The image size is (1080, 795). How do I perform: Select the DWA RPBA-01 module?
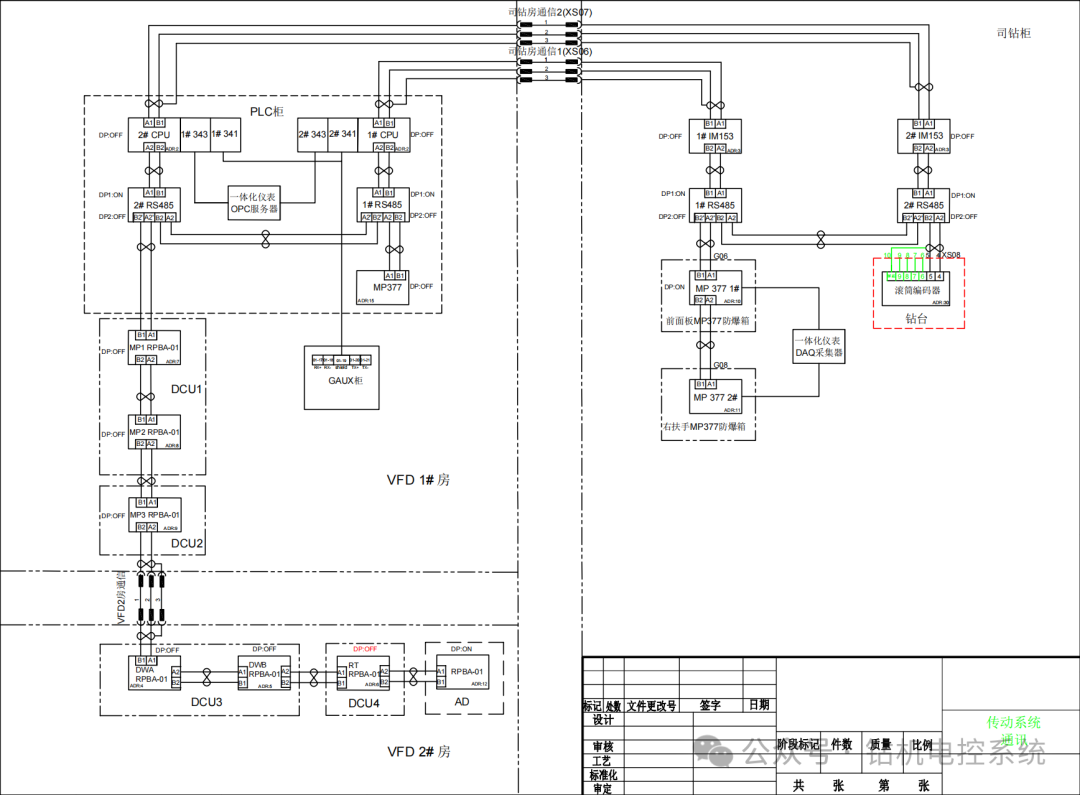[155, 674]
